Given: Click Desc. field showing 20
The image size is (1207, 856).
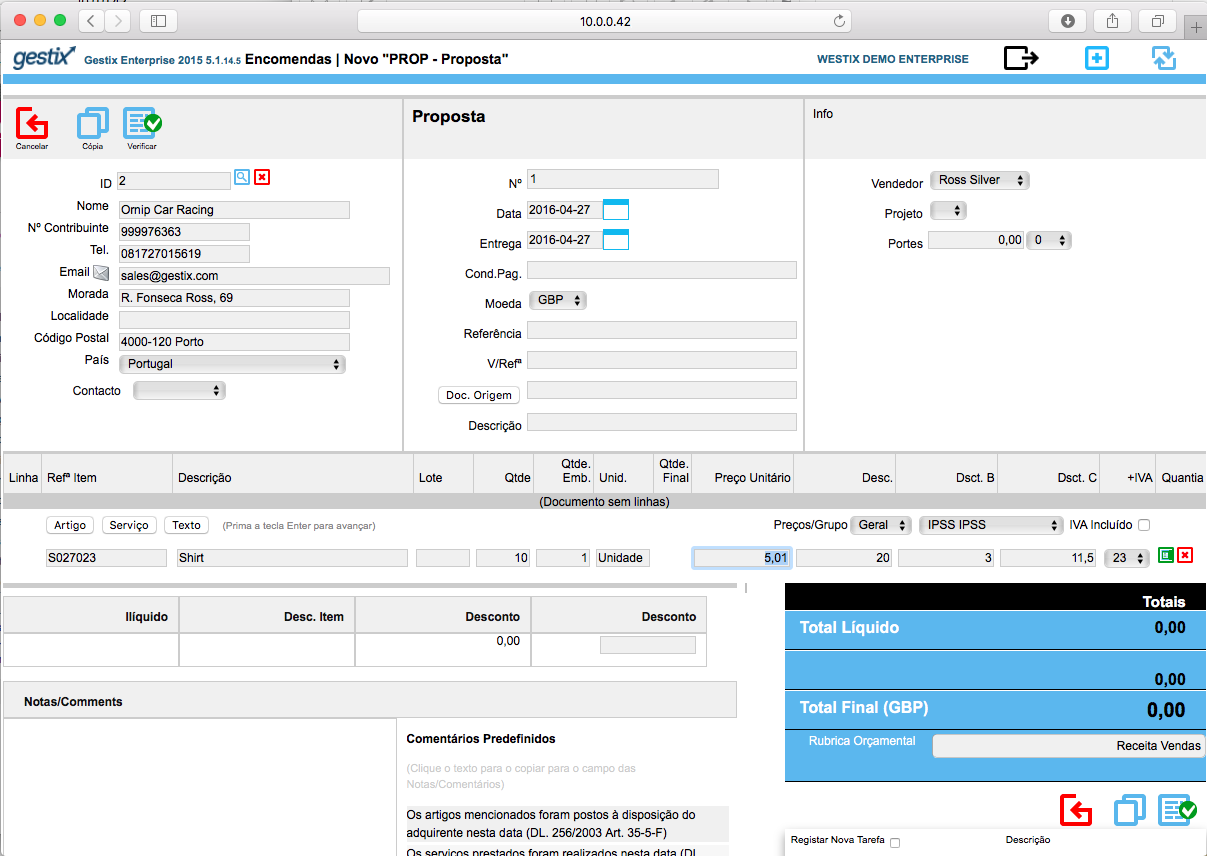Looking at the screenshot, I should 845,558.
